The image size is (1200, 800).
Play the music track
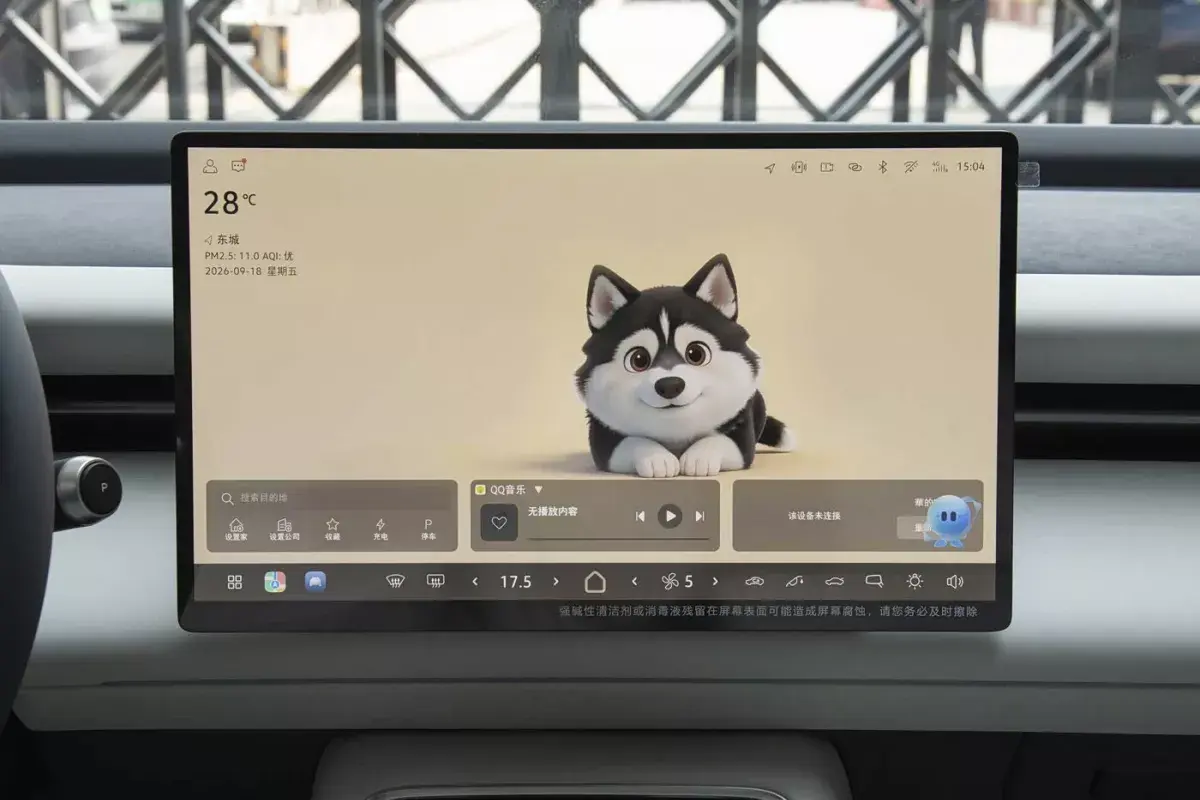pos(670,516)
